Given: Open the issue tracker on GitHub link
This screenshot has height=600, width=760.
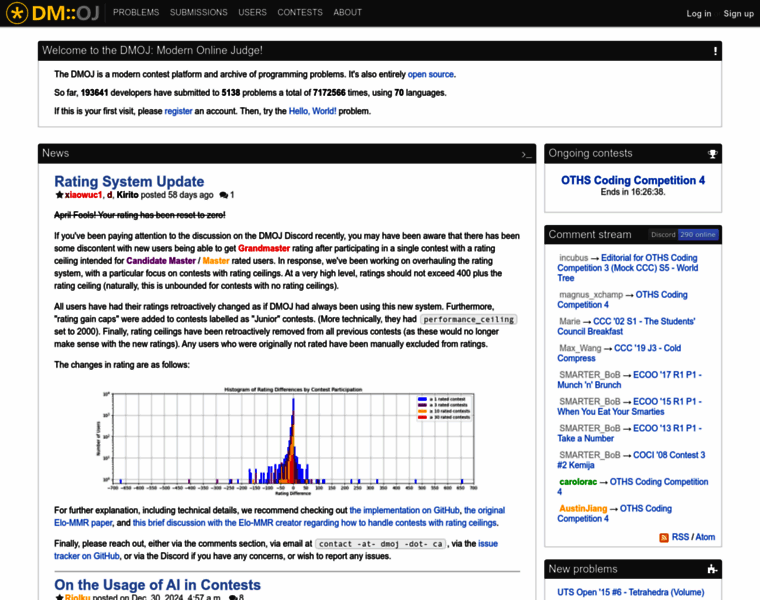Looking at the screenshot, I should coord(276,550).
